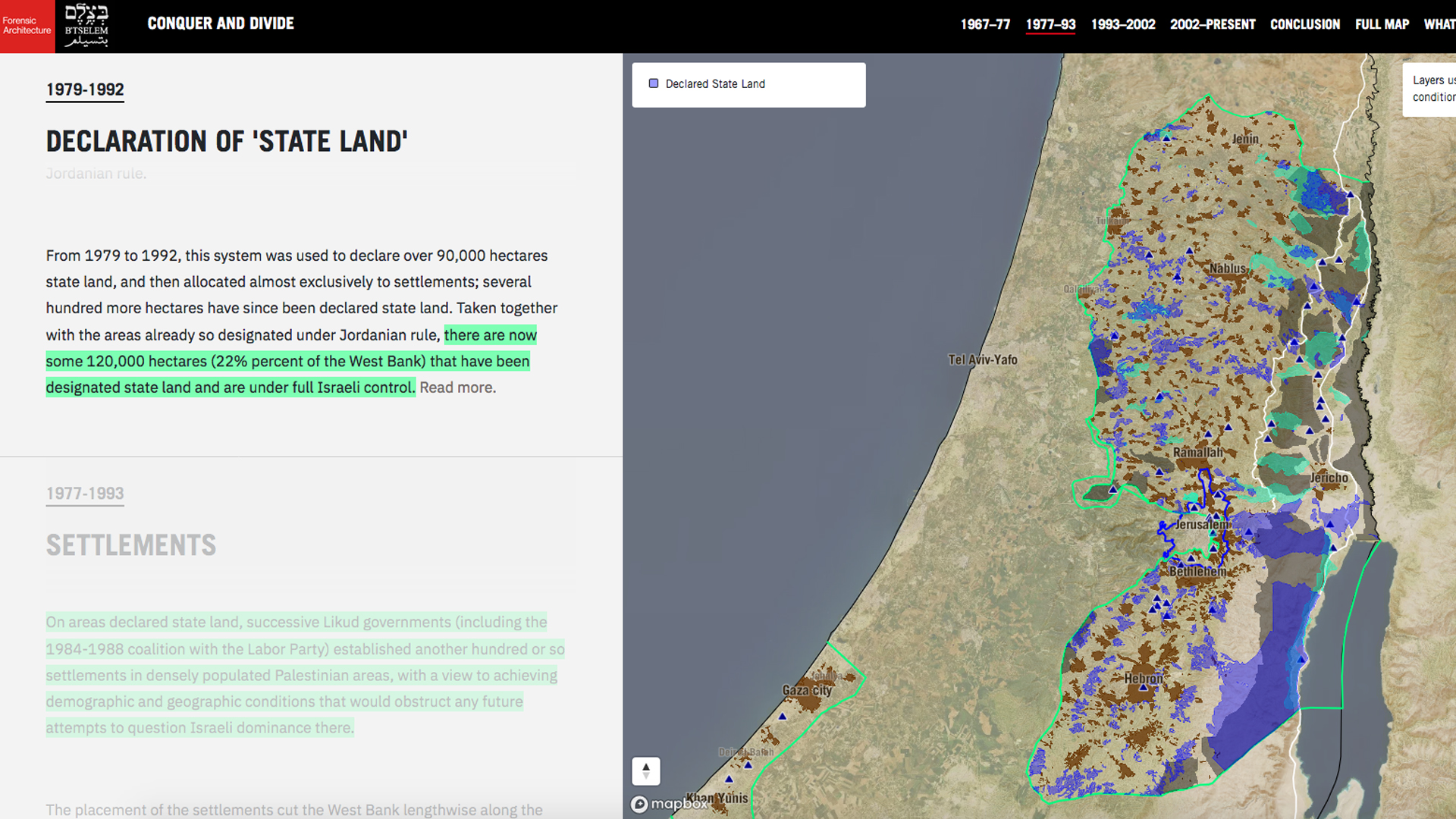Click the map compass reset icon
This screenshot has width=1456, height=819.
pyautogui.click(x=646, y=770)
